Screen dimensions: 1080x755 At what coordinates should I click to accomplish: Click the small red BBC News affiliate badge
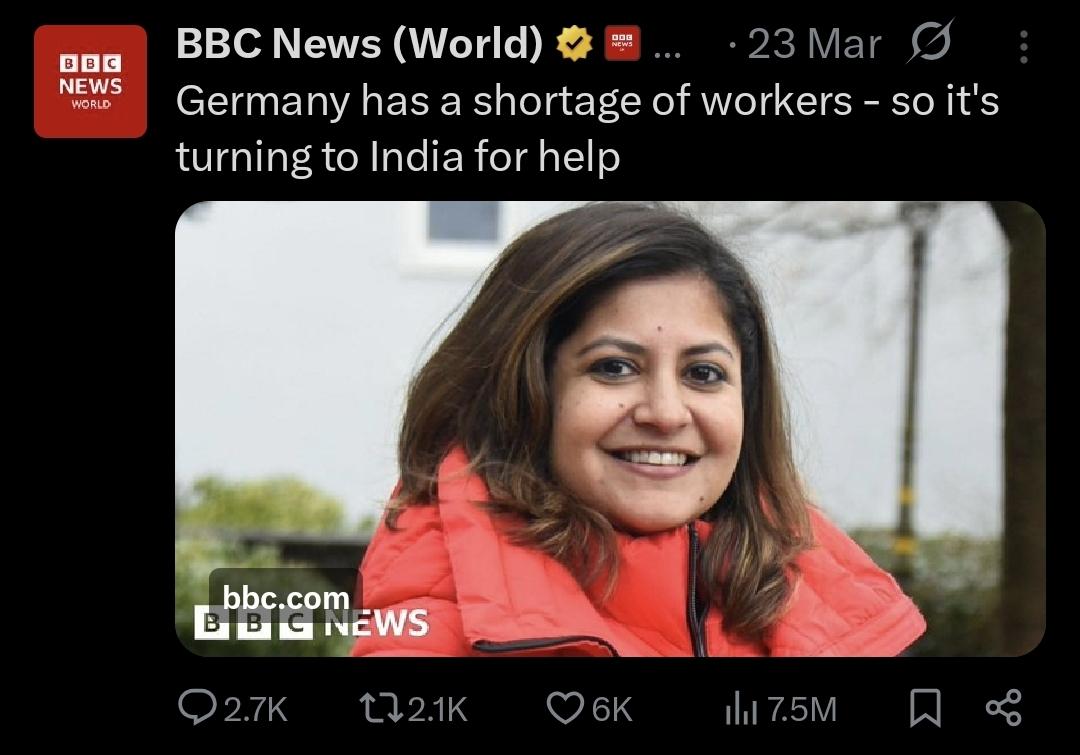point(622,43)
